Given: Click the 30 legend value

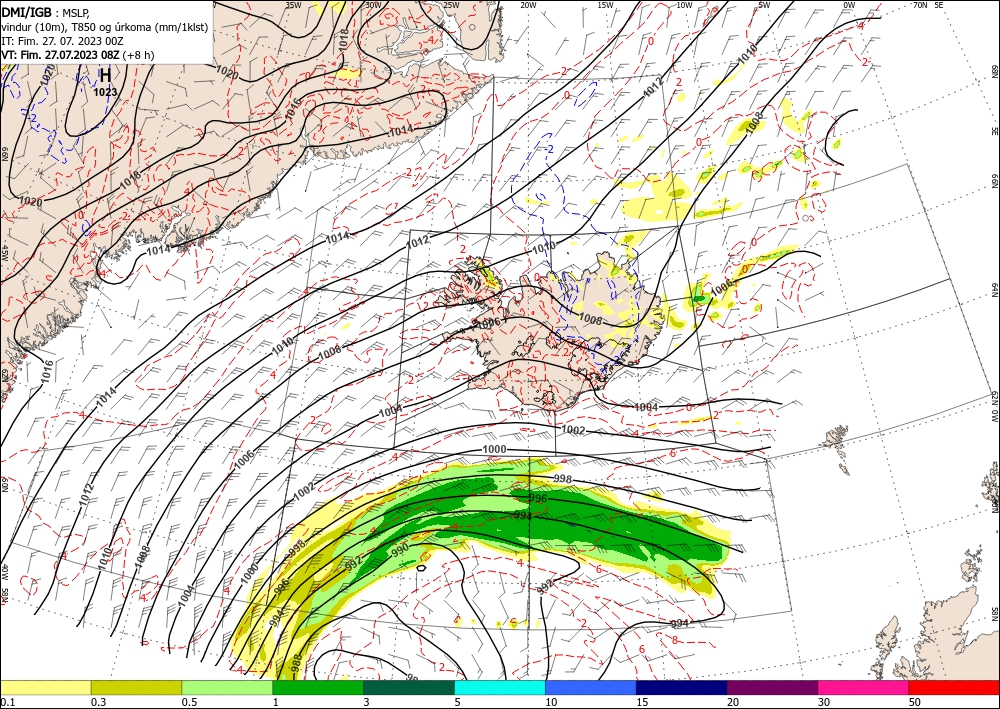Looking at the screenshot, I should pos(825,702).
